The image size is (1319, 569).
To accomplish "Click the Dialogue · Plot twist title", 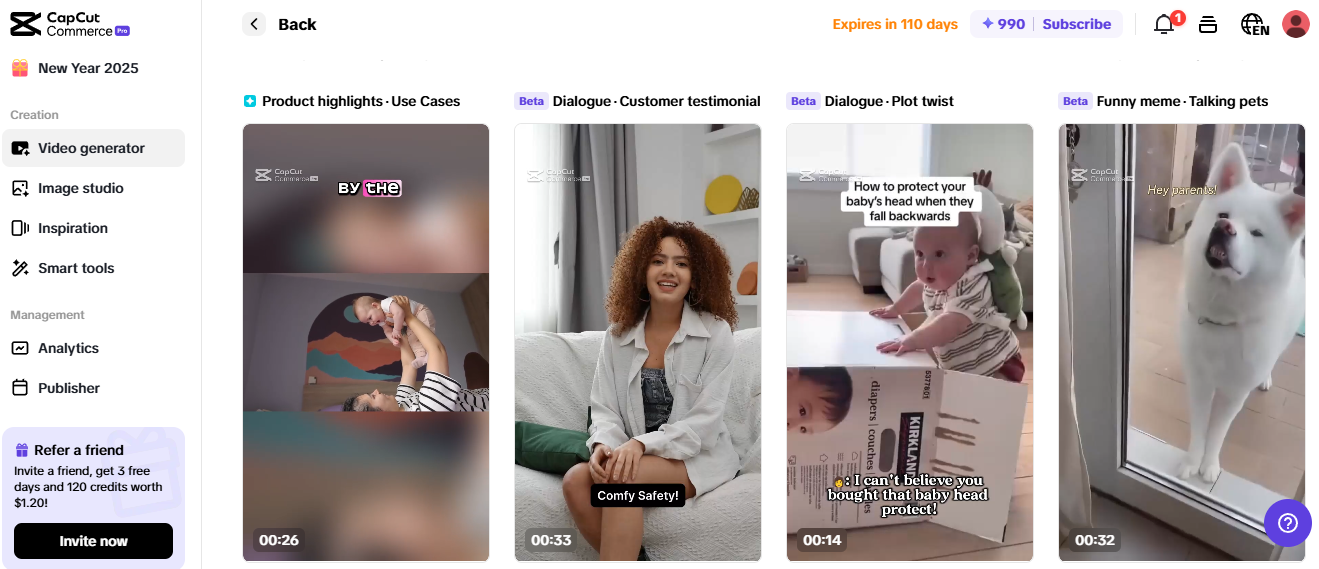I will click(889, 101).
